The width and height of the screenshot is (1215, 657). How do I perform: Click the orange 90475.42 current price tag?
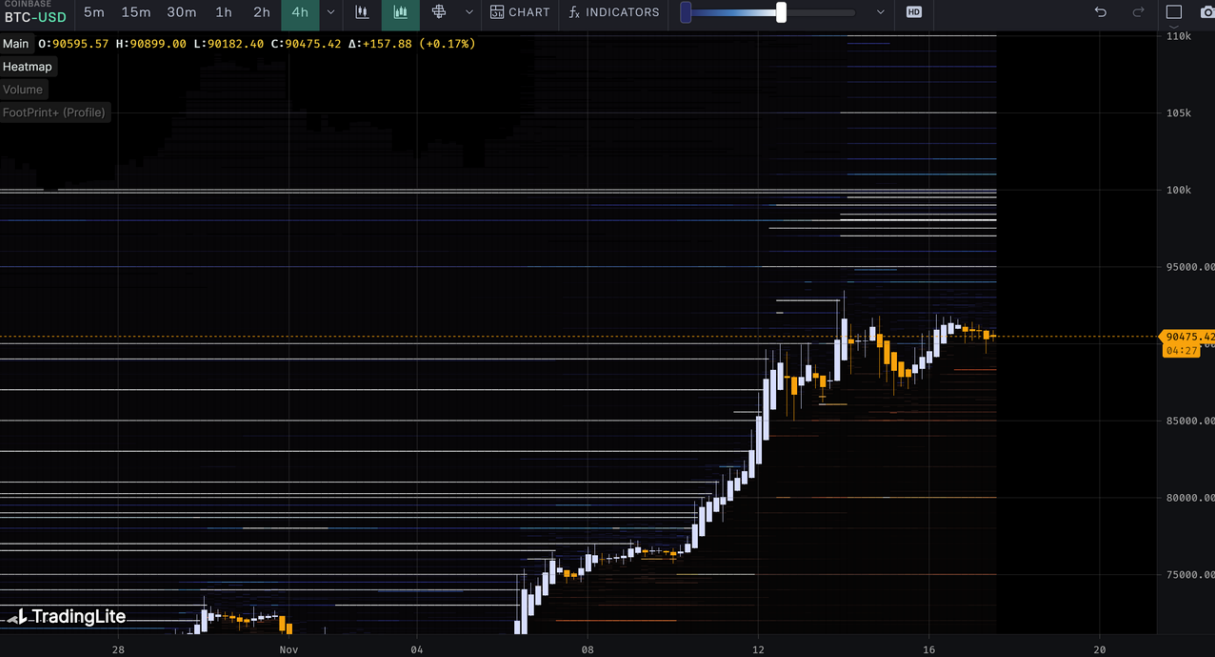(1187, 337)
